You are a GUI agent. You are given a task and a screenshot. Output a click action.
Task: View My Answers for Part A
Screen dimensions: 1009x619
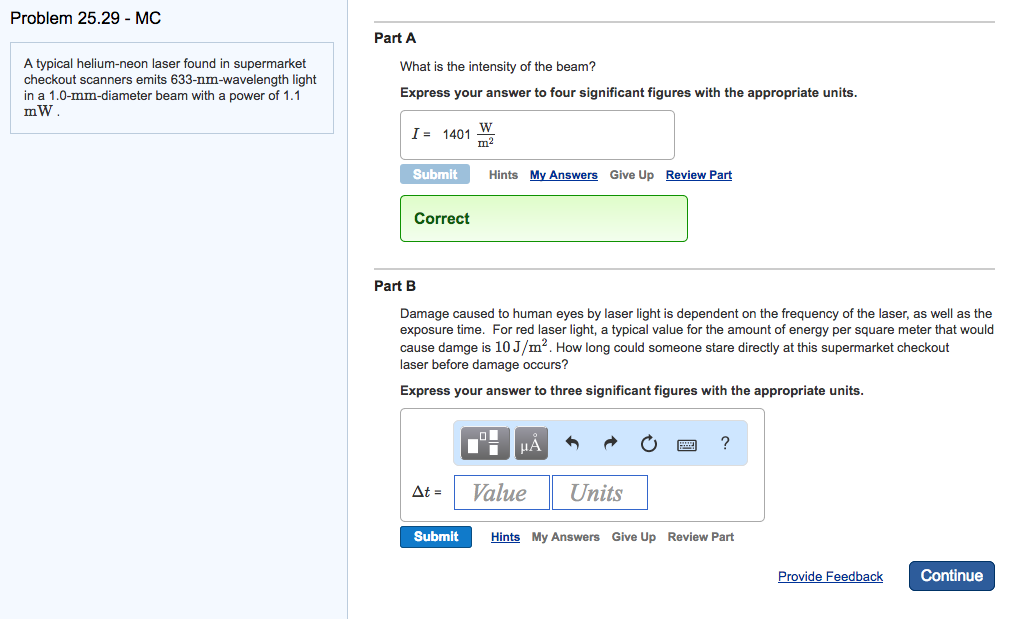coord(563,175)
